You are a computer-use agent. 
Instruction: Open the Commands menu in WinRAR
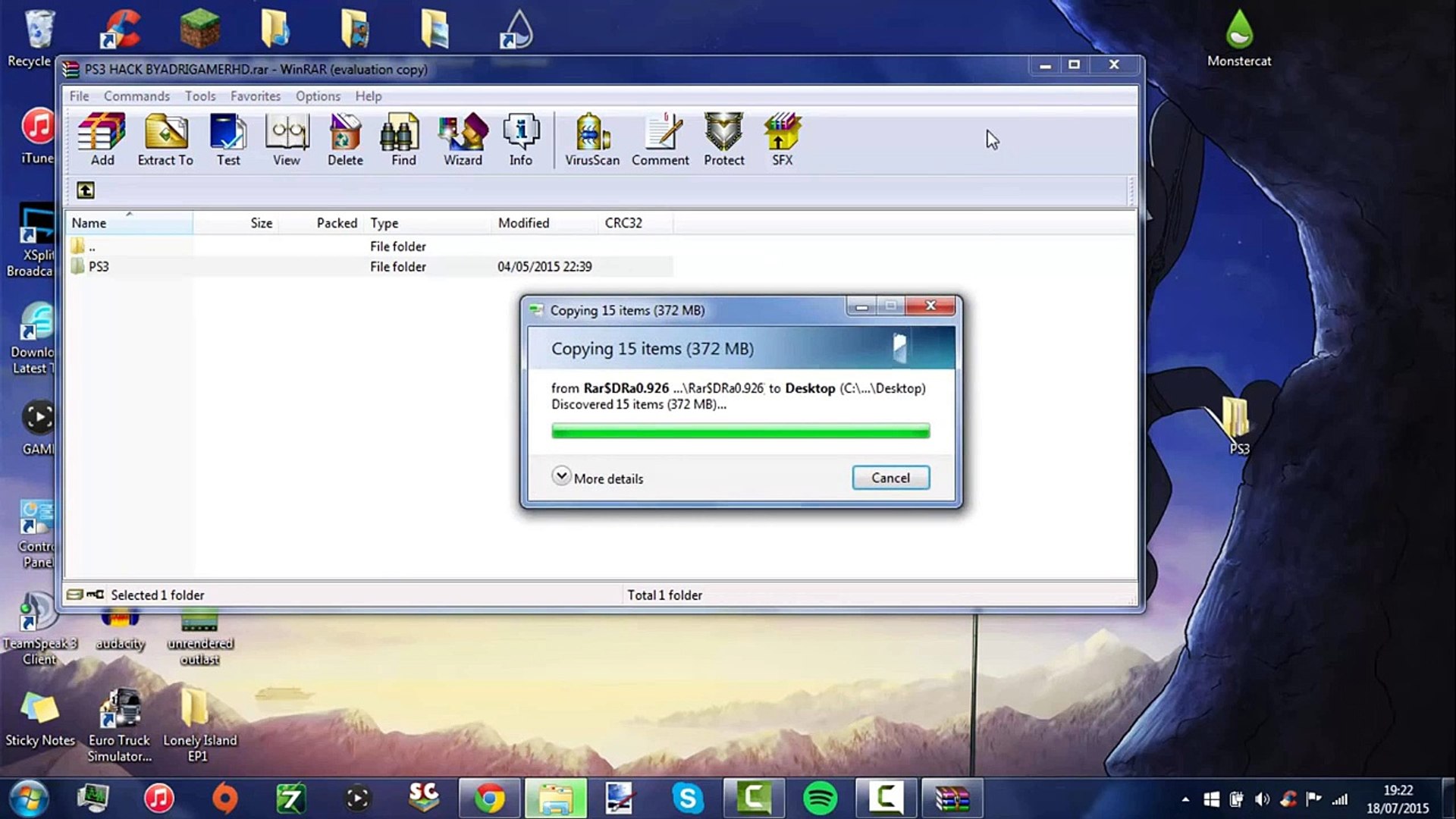(x=137, y=95)
